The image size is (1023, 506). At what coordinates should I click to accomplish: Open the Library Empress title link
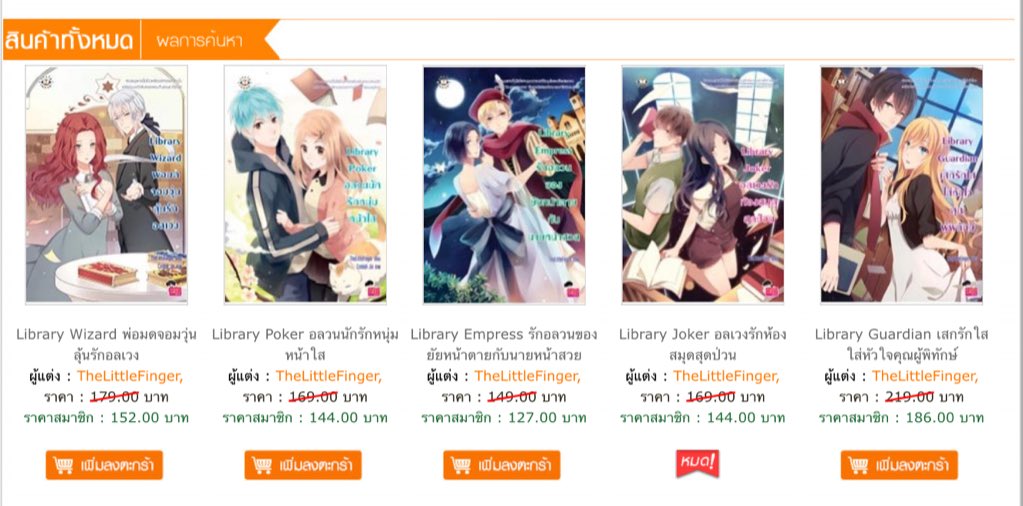pyautogui.click(x=504, y=345)
